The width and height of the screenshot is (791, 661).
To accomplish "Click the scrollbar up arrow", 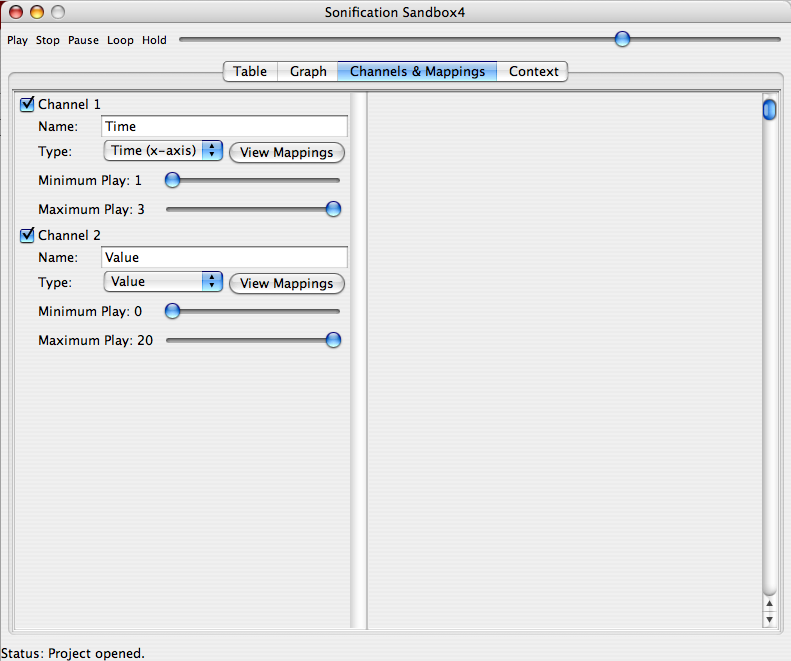I will [x=769, y=603].
